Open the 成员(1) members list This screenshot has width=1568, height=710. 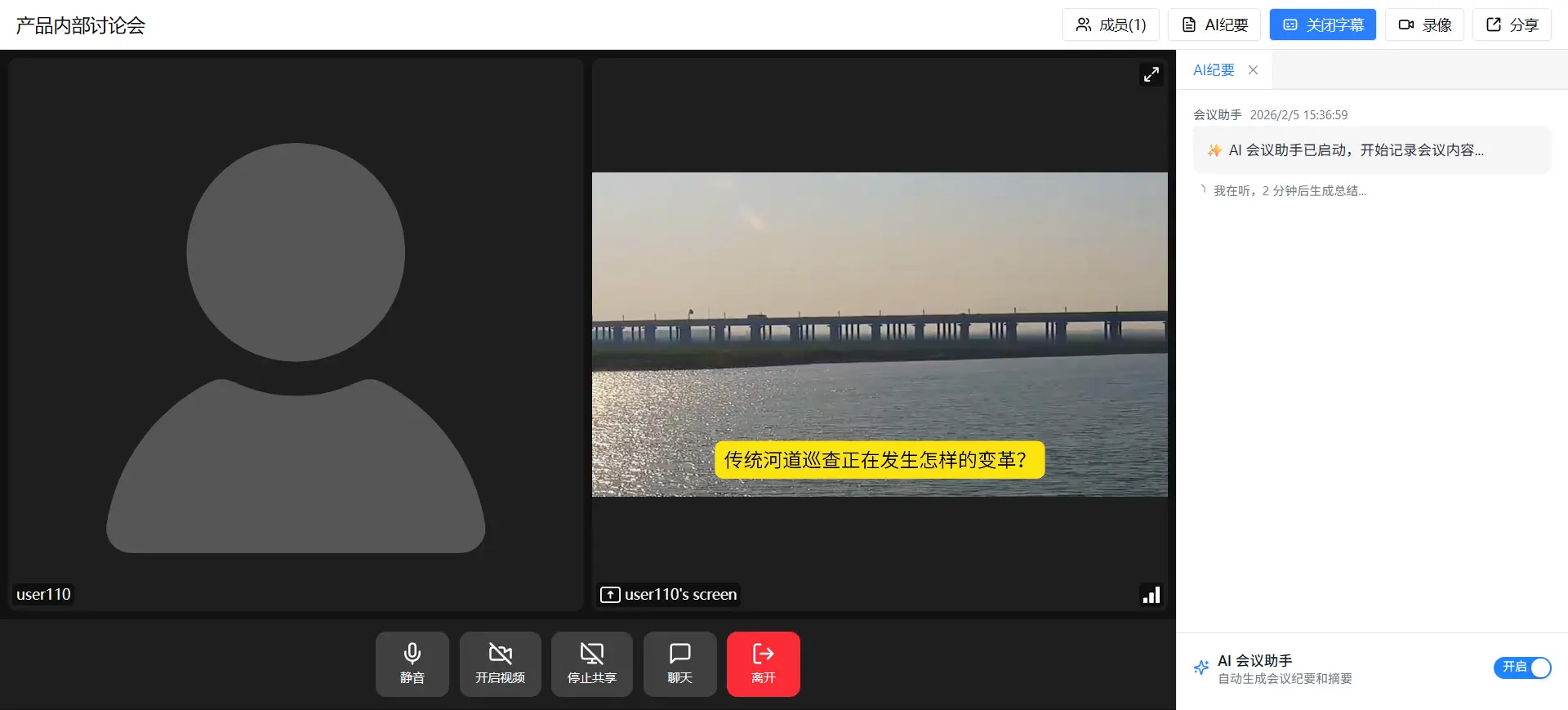click(1111, 25)
